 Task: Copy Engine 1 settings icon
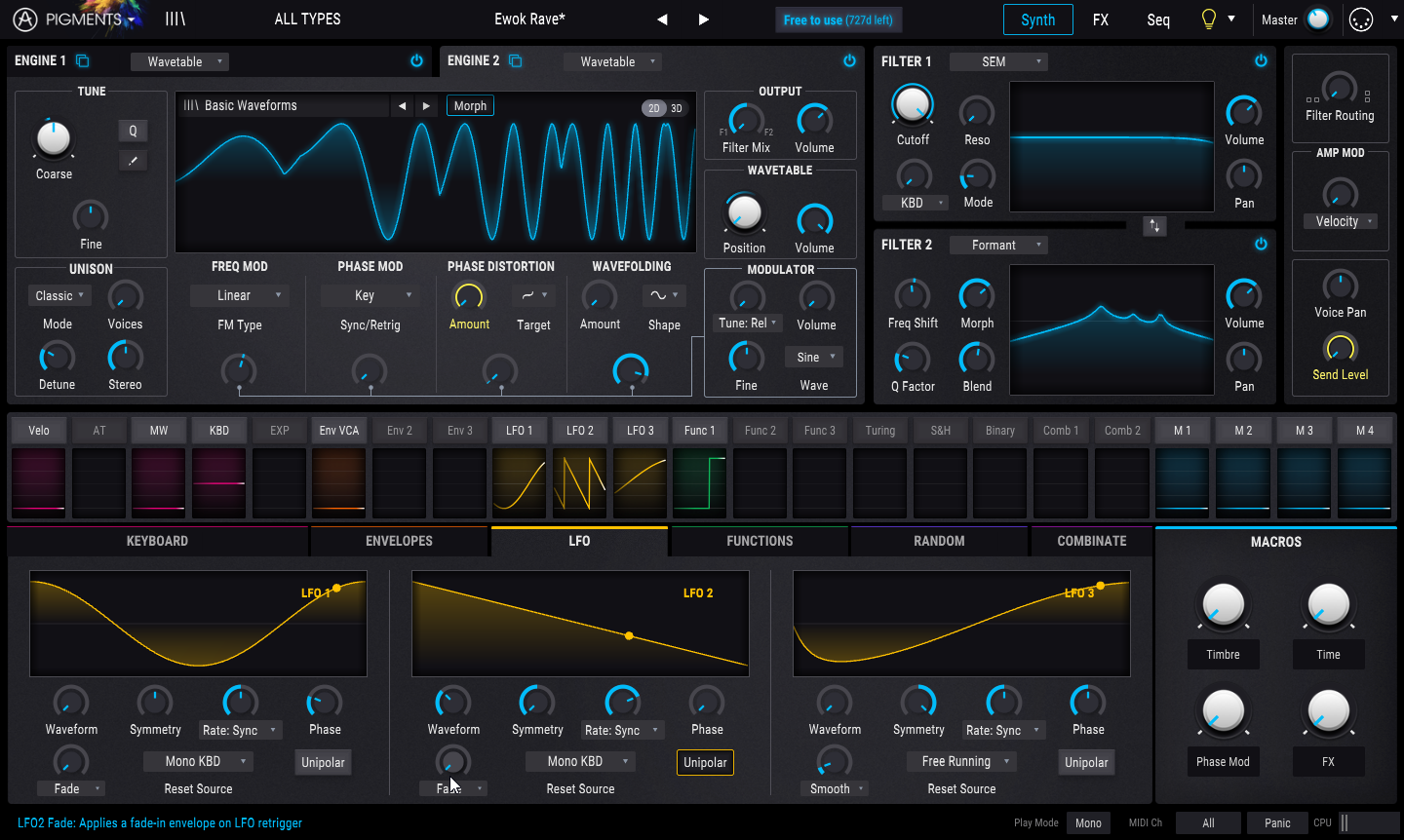pyautogui.click(x=83, y=61)
